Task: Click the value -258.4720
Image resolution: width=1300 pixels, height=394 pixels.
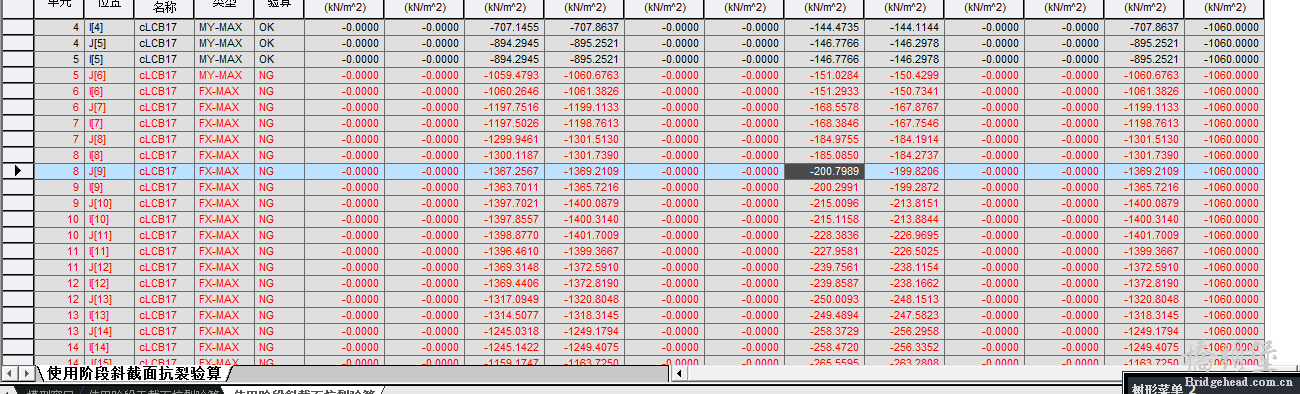Action: (824, 347)
